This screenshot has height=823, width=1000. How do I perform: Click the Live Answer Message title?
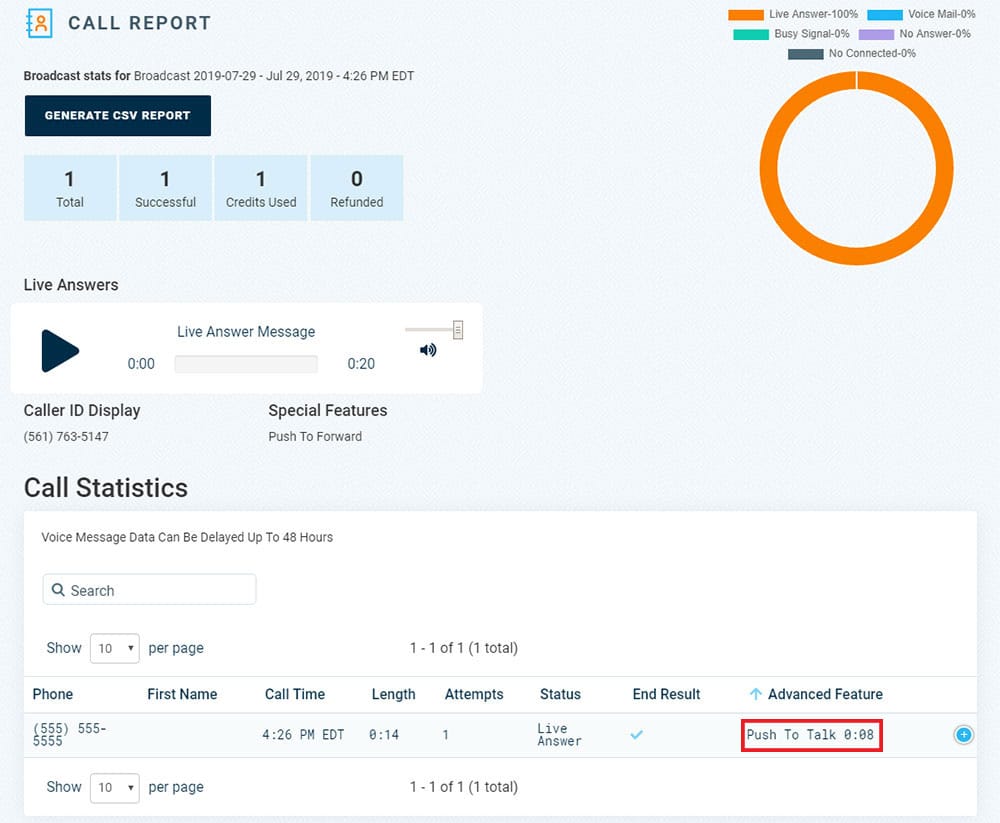[246, 332]
